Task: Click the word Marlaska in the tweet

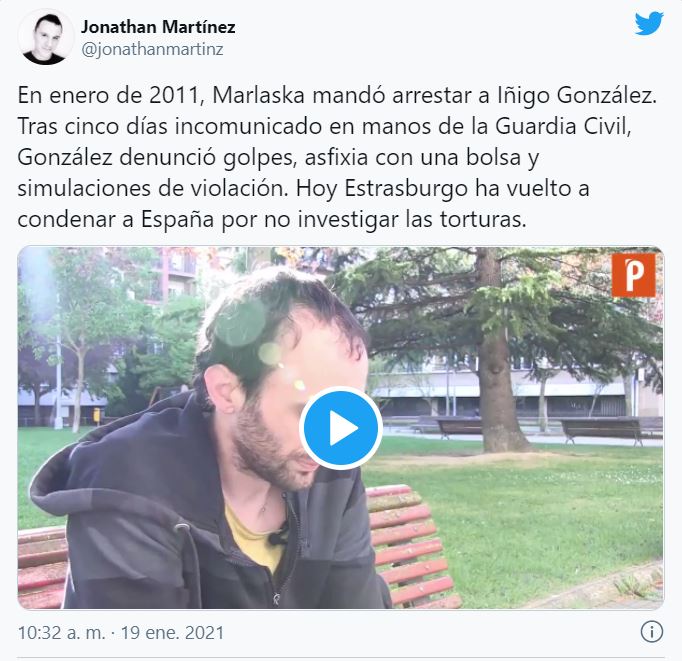Action: [x=258, y=96]
